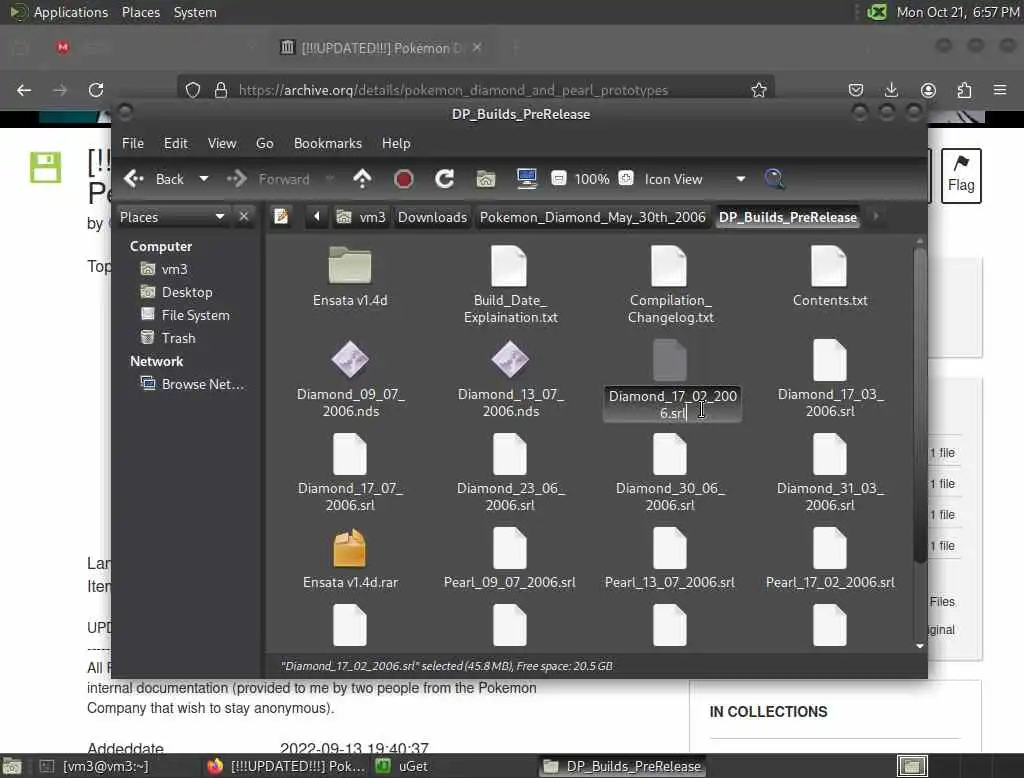The image size is (1024, 778).
Task: Open the Computer location icon in toolbar
Action: point(526,179)
